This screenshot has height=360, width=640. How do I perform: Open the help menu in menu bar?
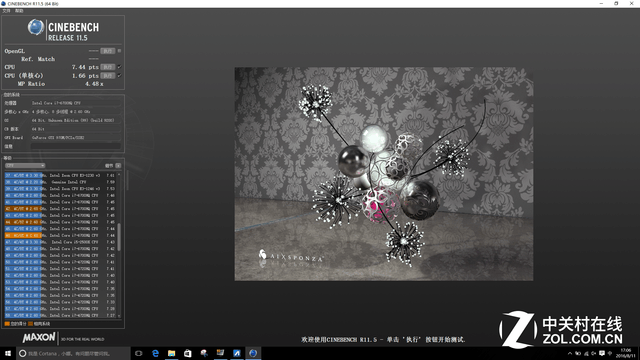pyautogui.click(x=19, y=11)
